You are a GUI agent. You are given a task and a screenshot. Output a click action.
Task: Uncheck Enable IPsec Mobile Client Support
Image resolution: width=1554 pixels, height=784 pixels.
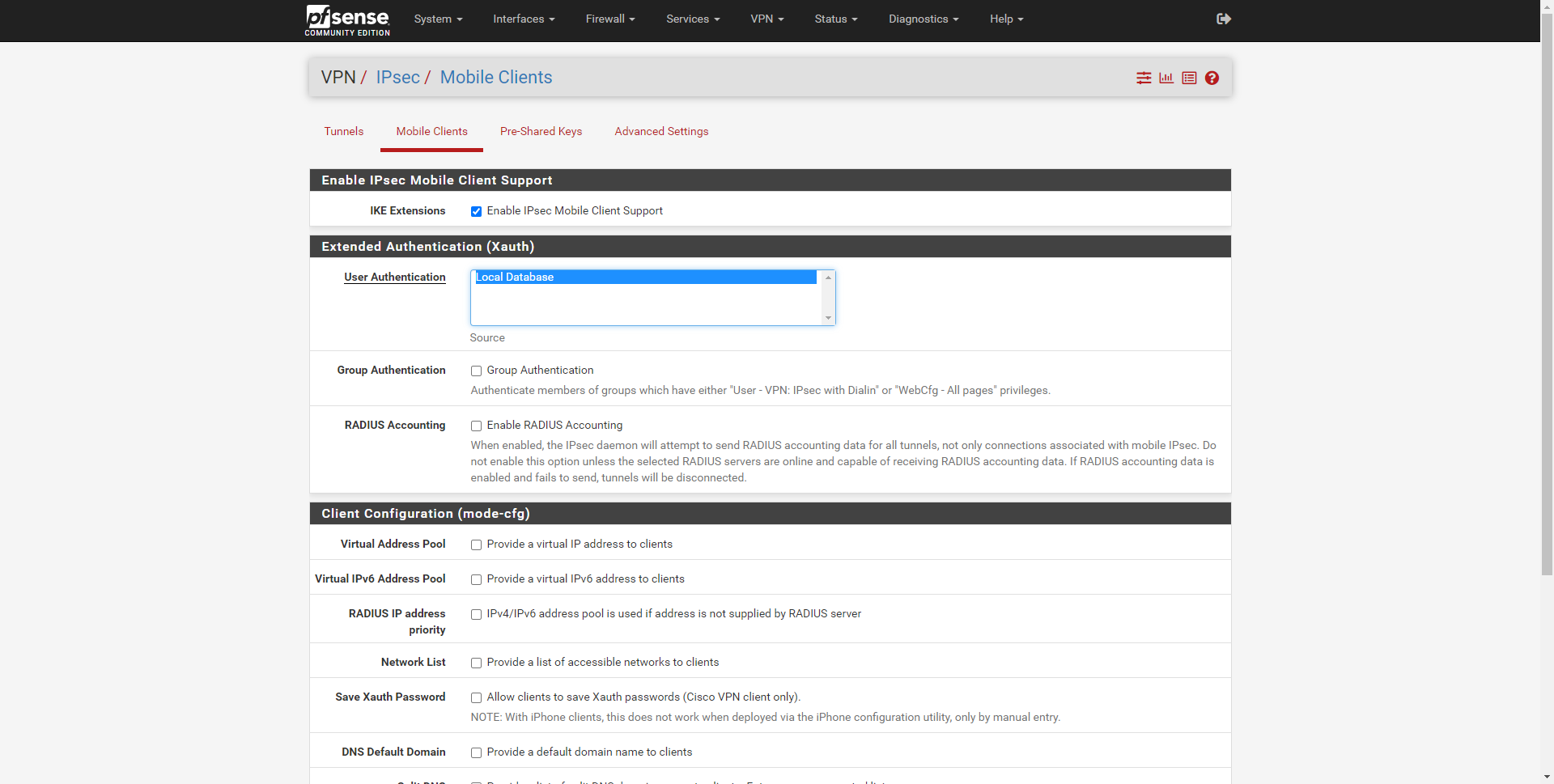click(477, 211)
